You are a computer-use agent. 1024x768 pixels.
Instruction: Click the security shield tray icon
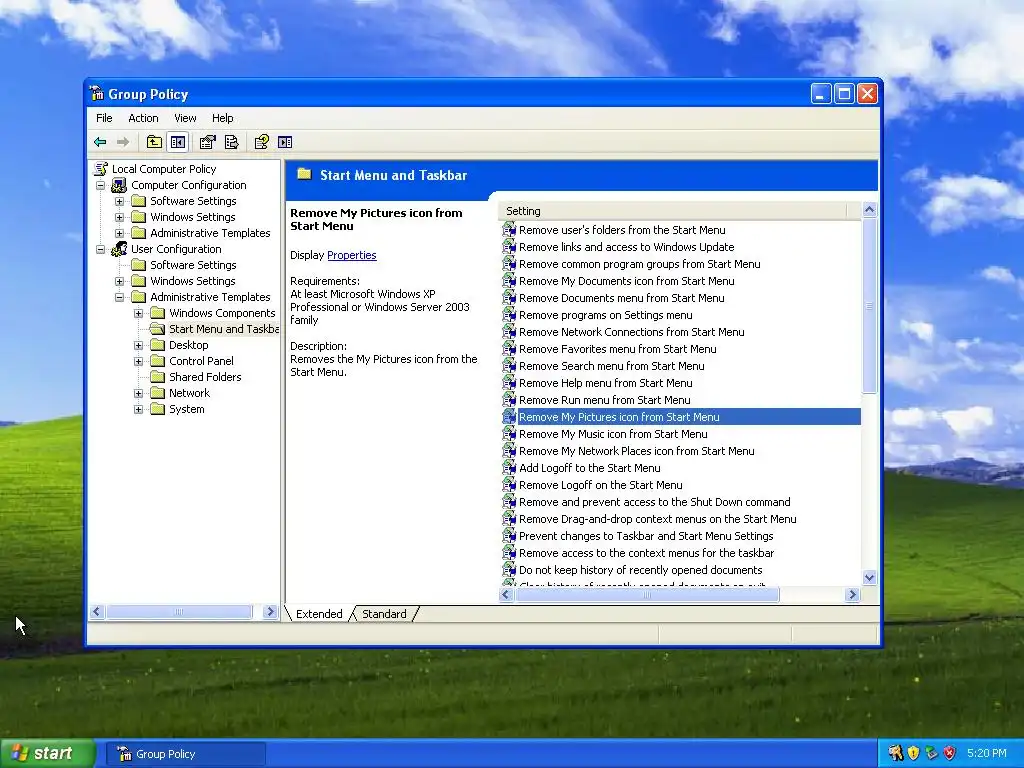913,753
